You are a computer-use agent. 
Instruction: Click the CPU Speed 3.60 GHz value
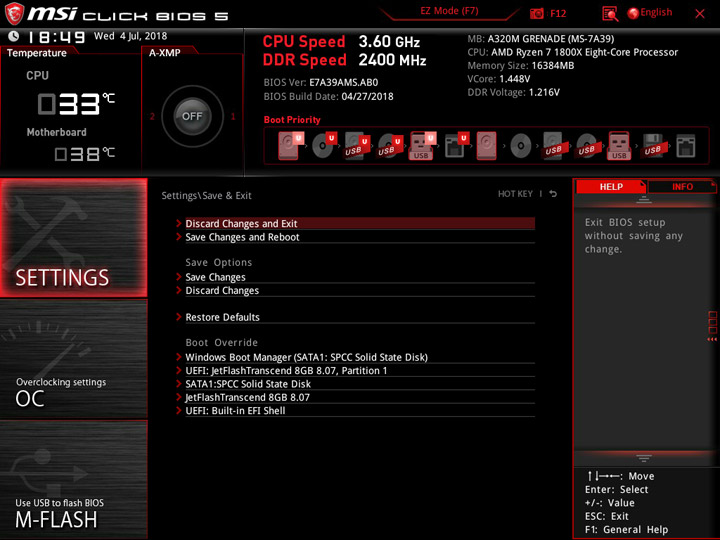389,42
